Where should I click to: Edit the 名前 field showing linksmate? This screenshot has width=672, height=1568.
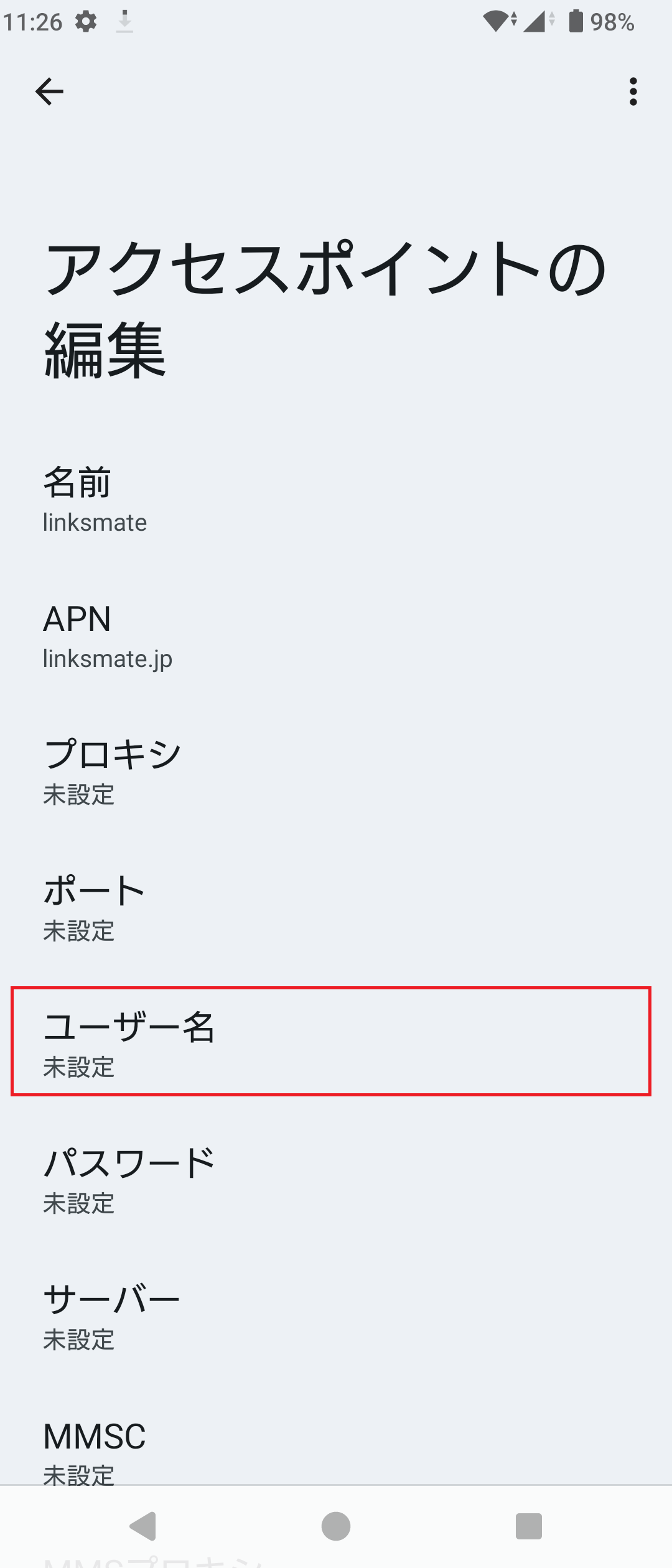click(336, 501)
